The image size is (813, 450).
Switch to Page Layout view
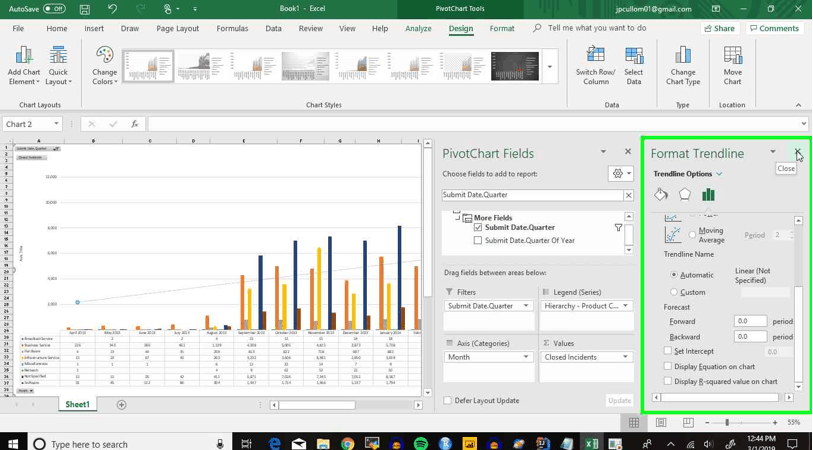coord(661,423)
